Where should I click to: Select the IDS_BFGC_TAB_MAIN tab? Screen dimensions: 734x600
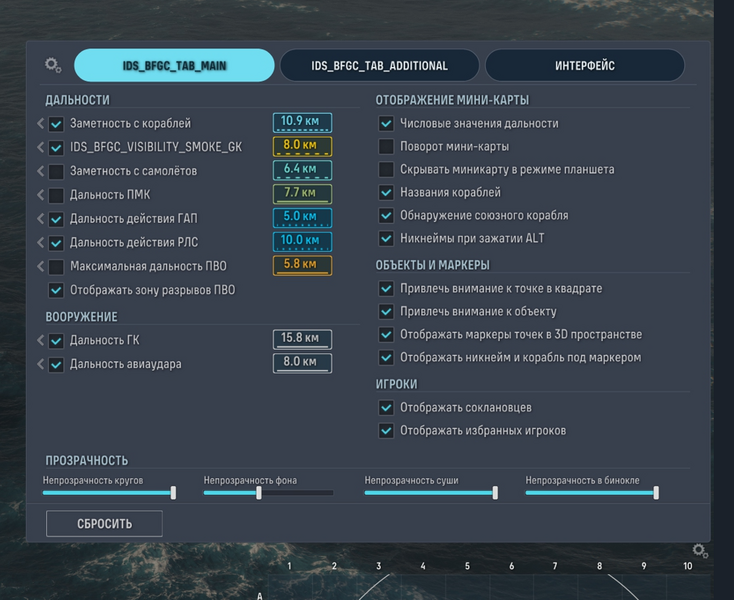[174, 66]
